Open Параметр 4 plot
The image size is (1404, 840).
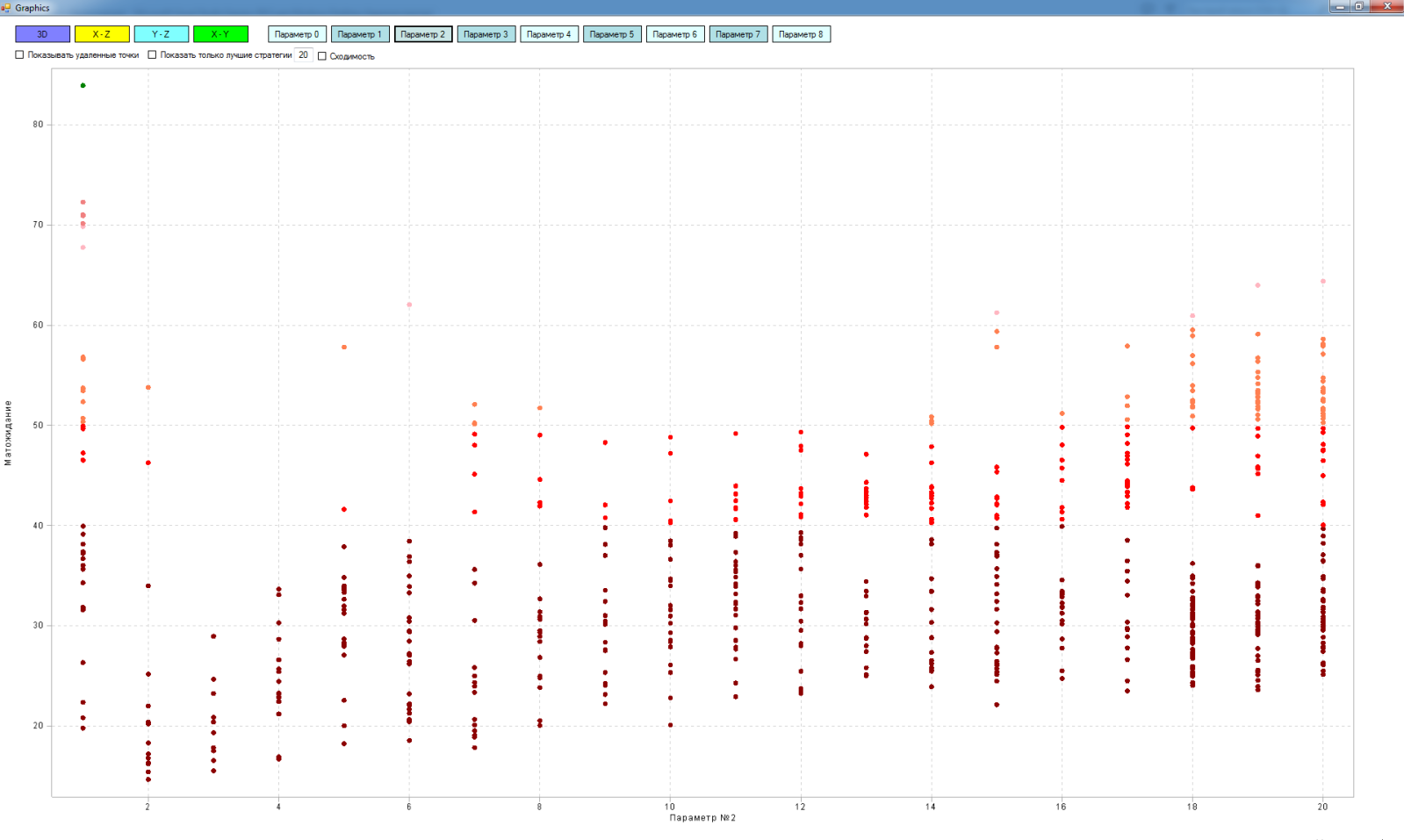(x=549, y=34)
